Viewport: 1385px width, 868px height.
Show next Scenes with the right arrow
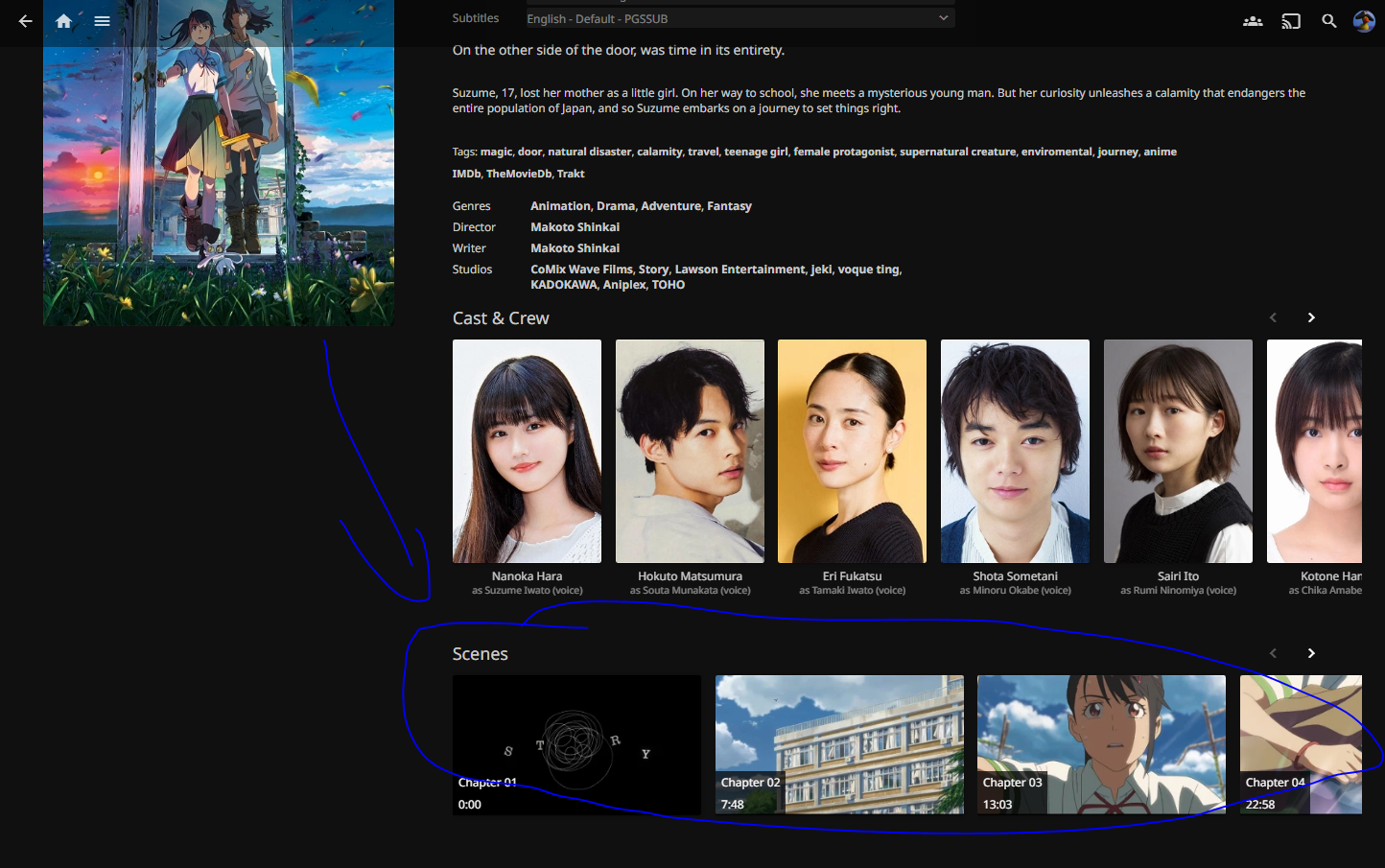pyautogui.click(x=1311, y=653)
